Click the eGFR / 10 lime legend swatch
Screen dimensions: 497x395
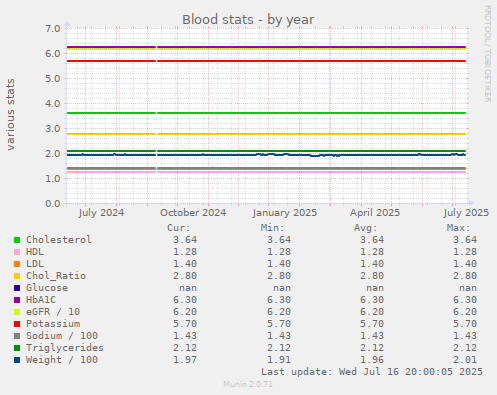(17, 312)
